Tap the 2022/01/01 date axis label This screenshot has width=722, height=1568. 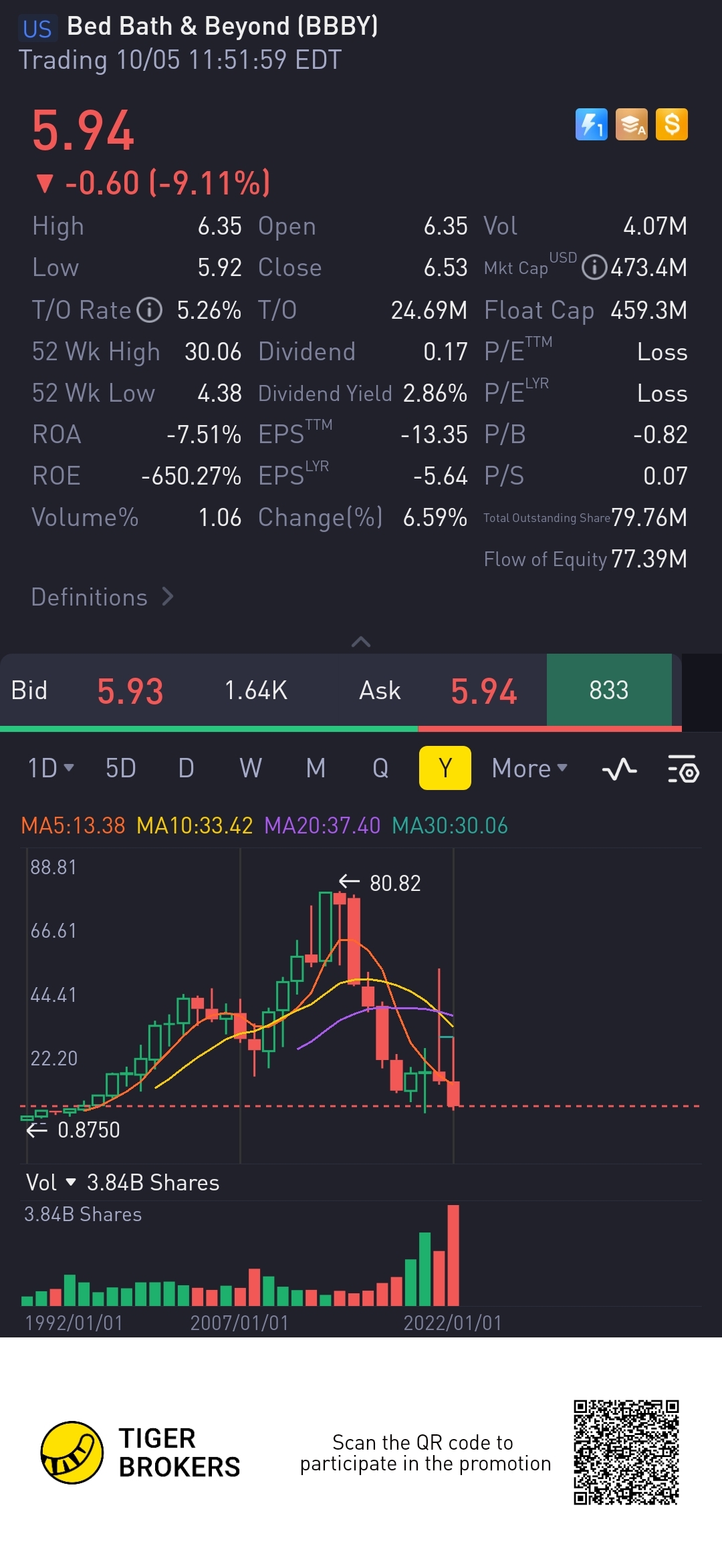[453, 1323]
